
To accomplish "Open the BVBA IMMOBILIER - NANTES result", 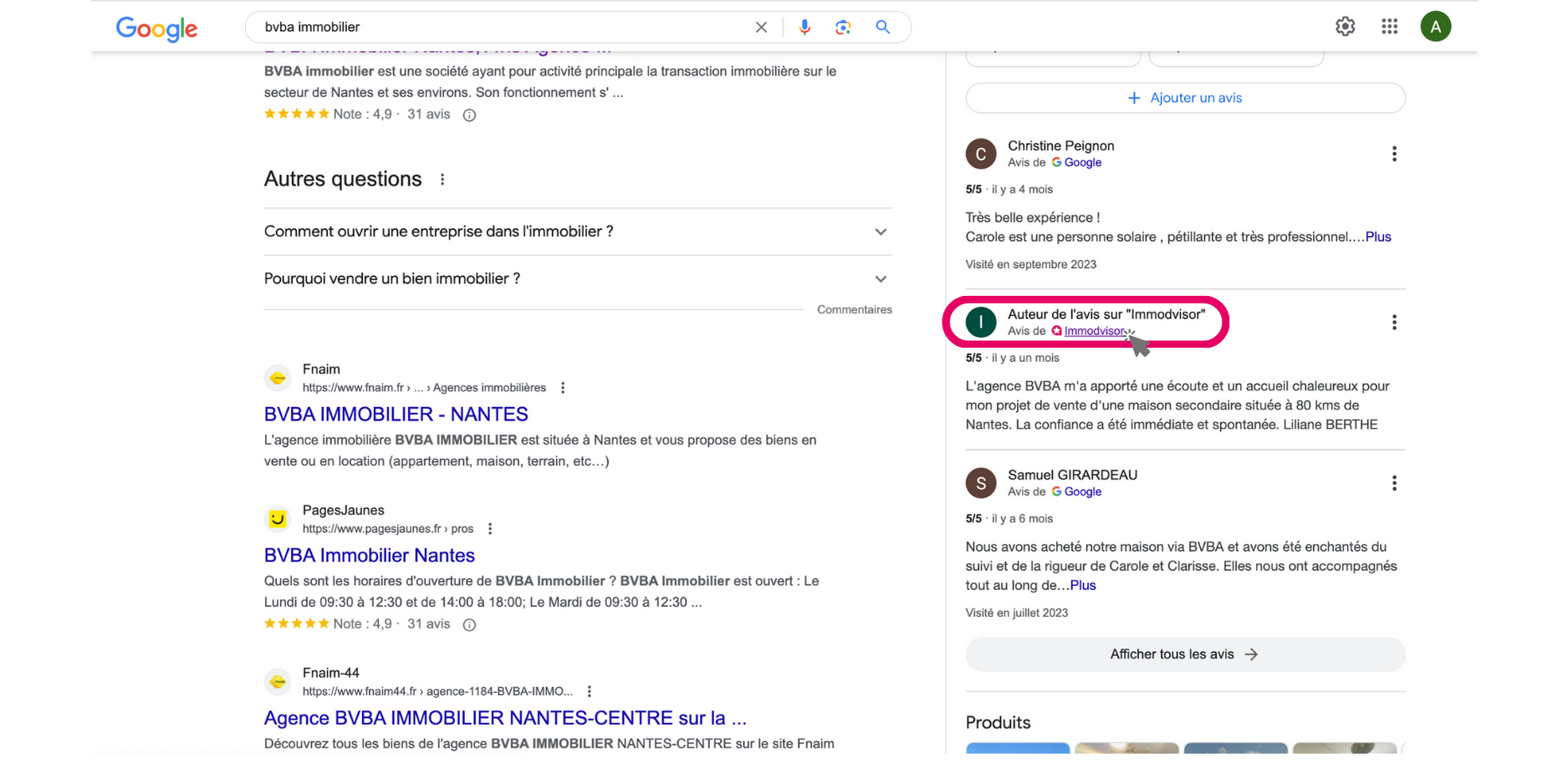I will pos(396,414).
